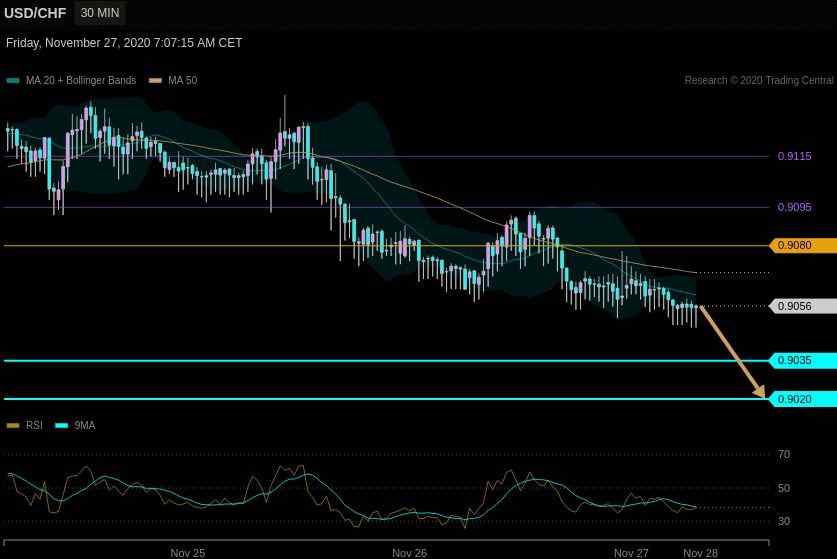This screenshot has height=559, width=837.
Task: Click the RSI 70 level label
Action: (784, 454)
